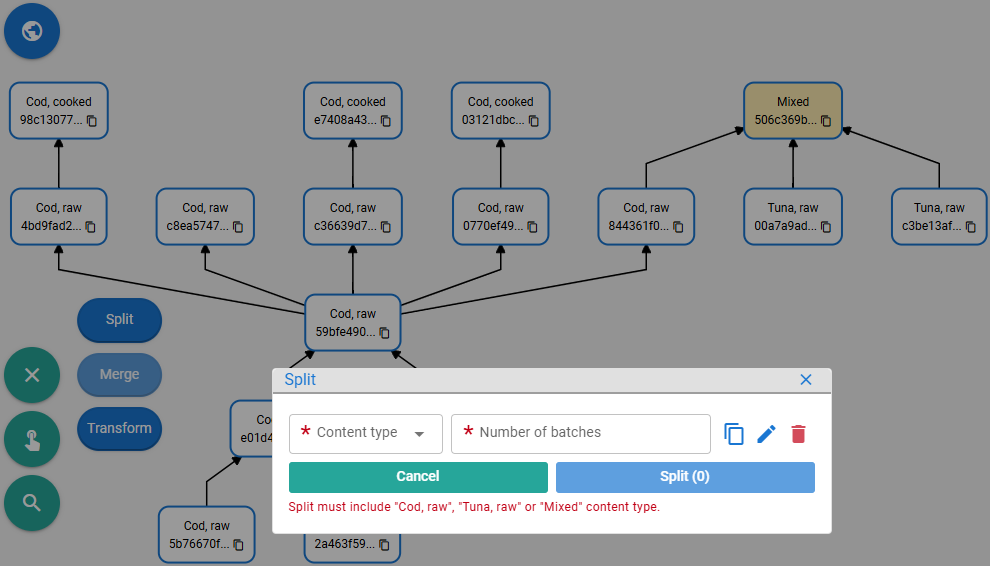
Task: Select the Tuna, raw c3be13af node
Action: tap(939, 217)
